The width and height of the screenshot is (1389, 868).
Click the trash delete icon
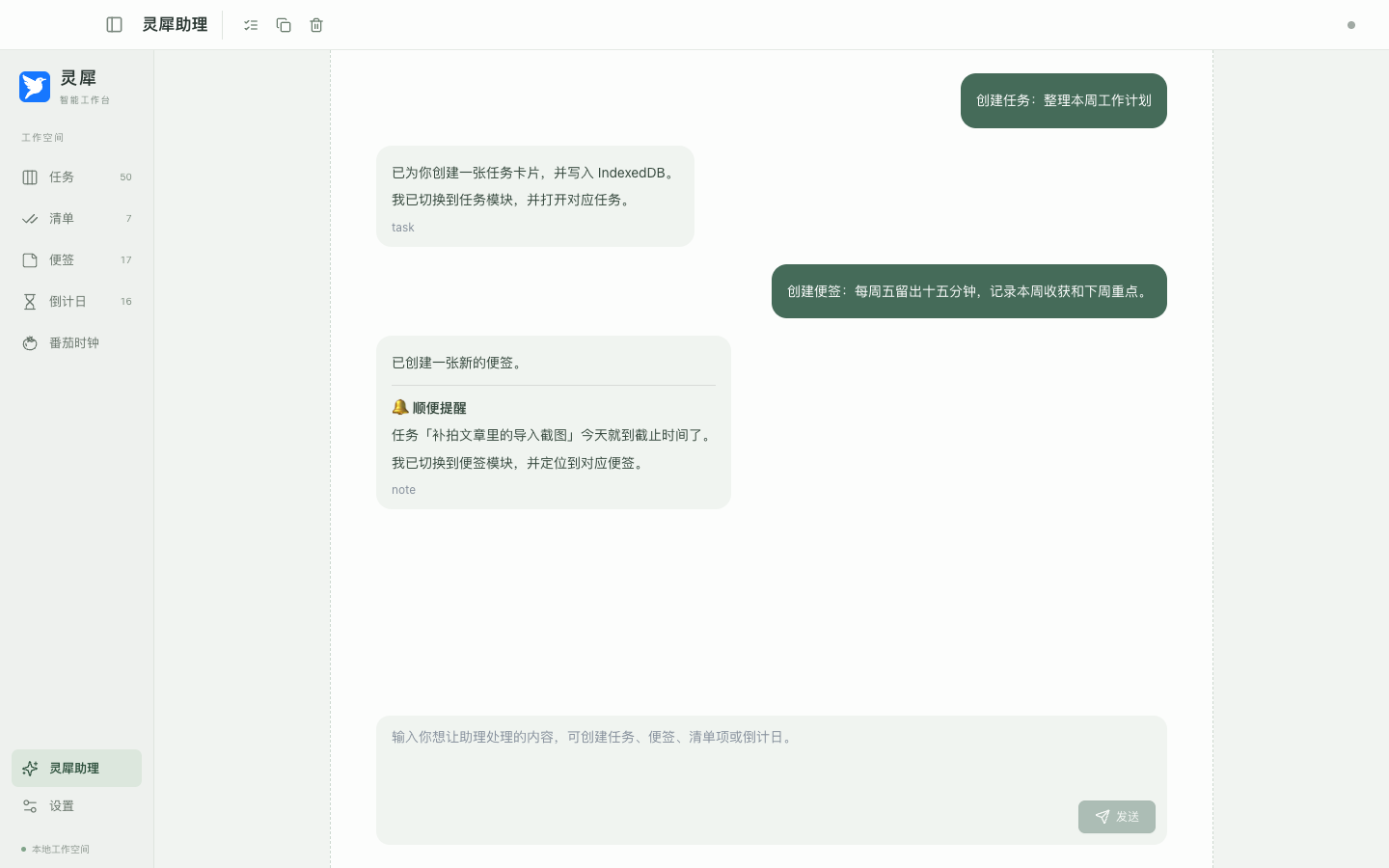pyautogui.click(x=316, y=25)
